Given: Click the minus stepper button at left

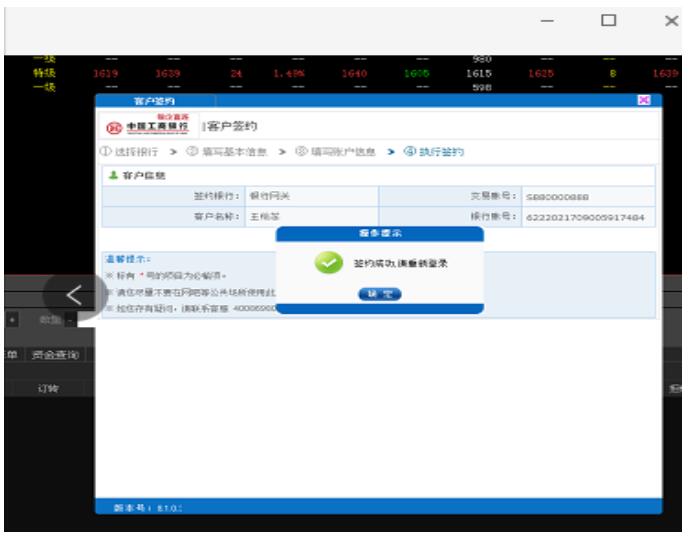Looking at the screenshot, I should coord(70,320).
